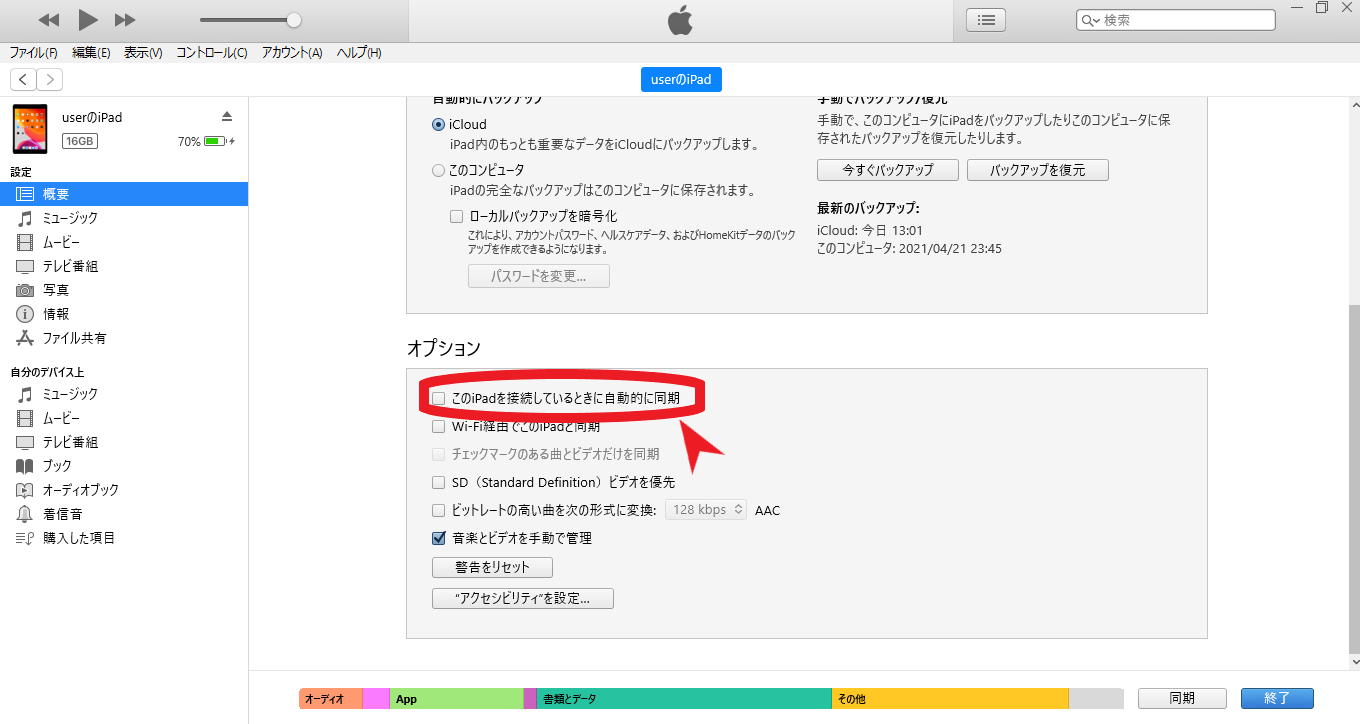Click the fast-forward playback button
The image size is (1360, 724).
(125, 20)
